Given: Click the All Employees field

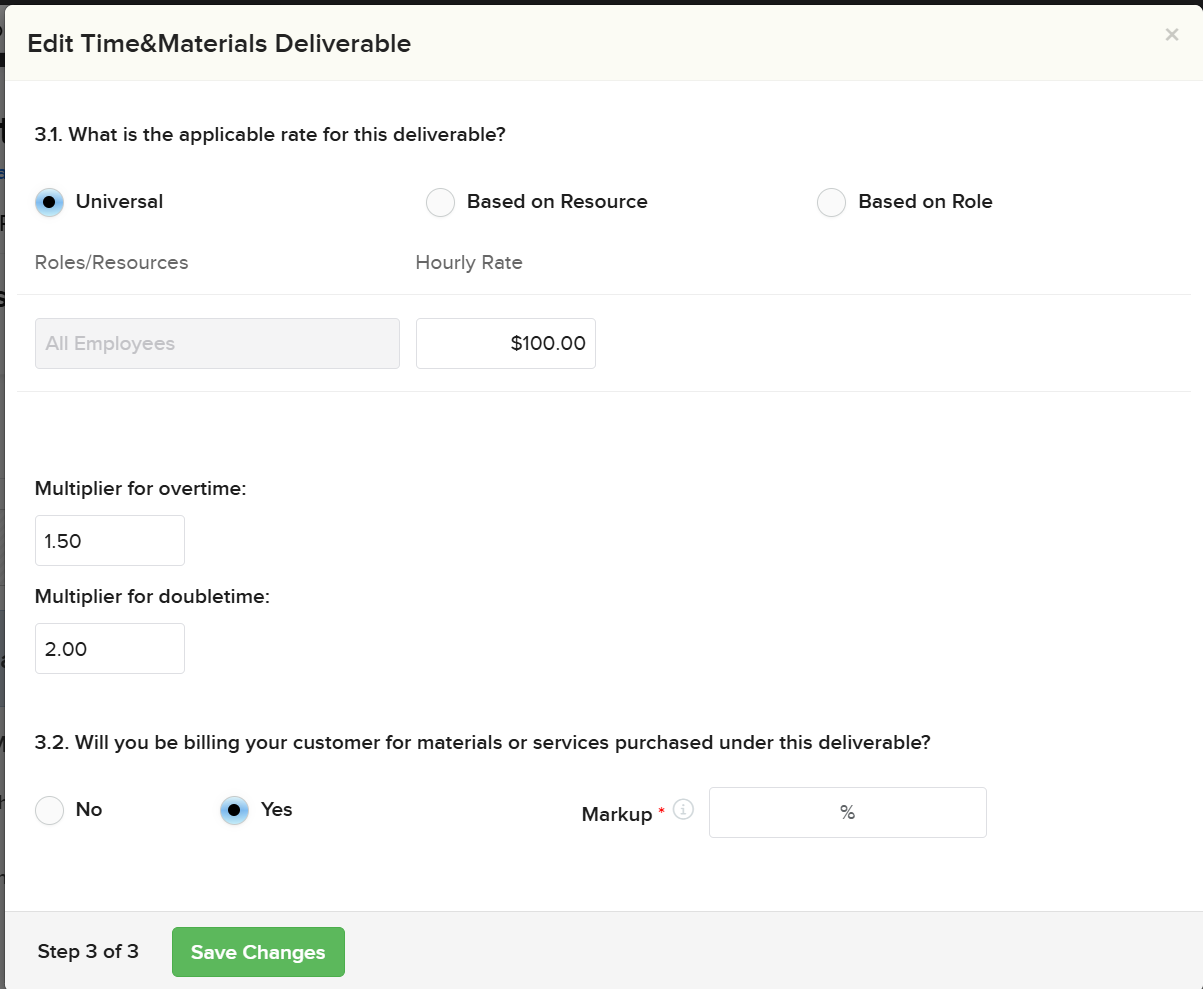Looking at the screenshot, I should pos(217,343).
